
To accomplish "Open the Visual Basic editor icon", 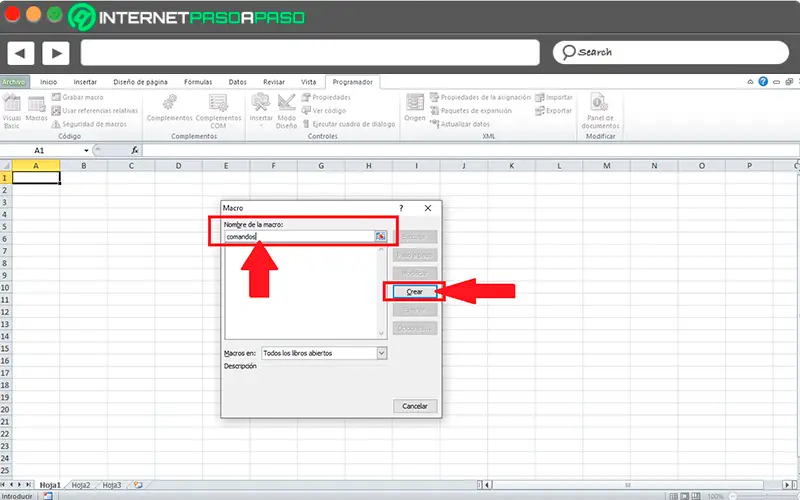I will point(12,111).
